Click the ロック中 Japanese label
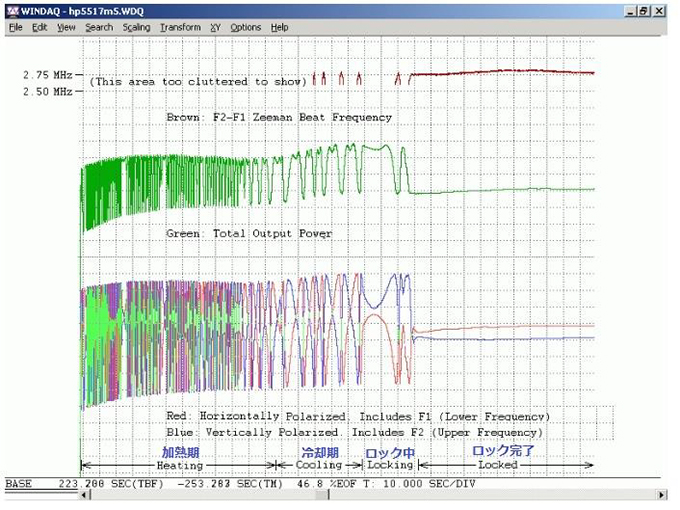The image size is (680, 510). pyautogui.click(x=390, y=453)
